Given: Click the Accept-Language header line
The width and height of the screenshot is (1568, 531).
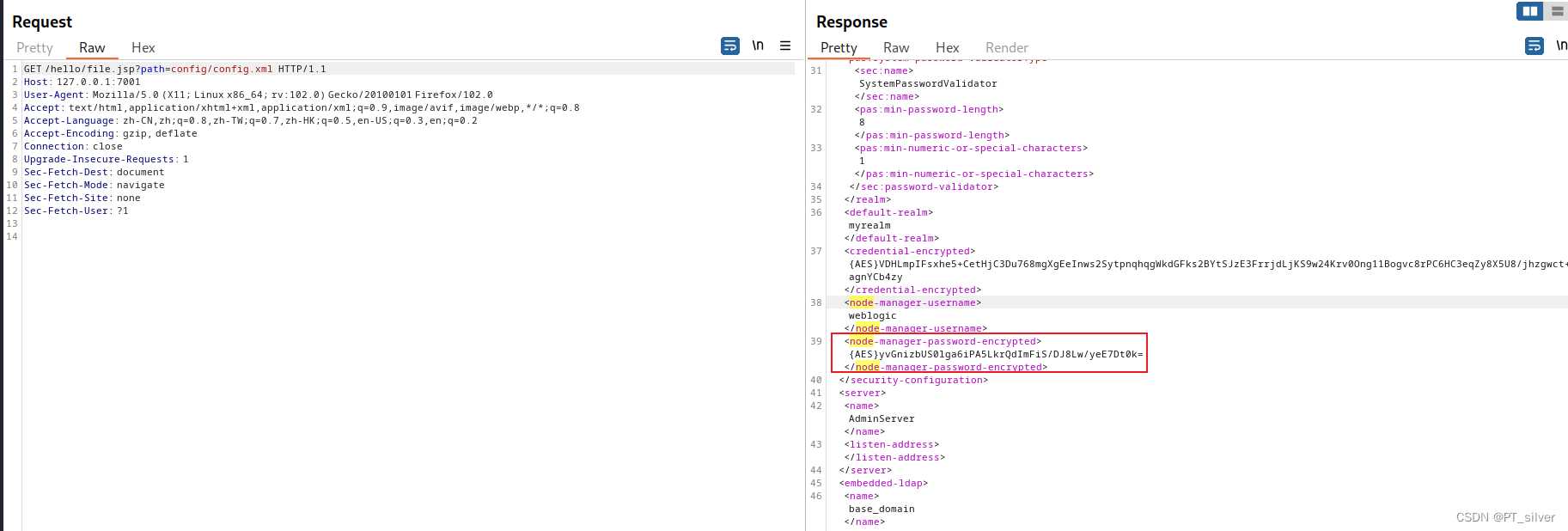Looking at the screenshot, I should point(251,120).
